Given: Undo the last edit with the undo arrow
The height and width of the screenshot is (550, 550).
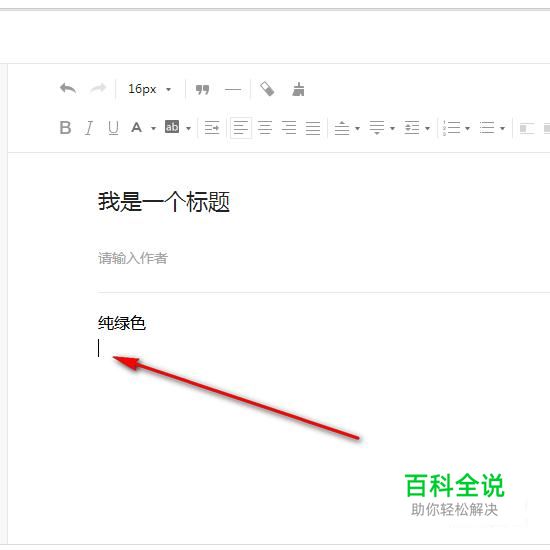Looking at the screenshot, I should [68, 89].
